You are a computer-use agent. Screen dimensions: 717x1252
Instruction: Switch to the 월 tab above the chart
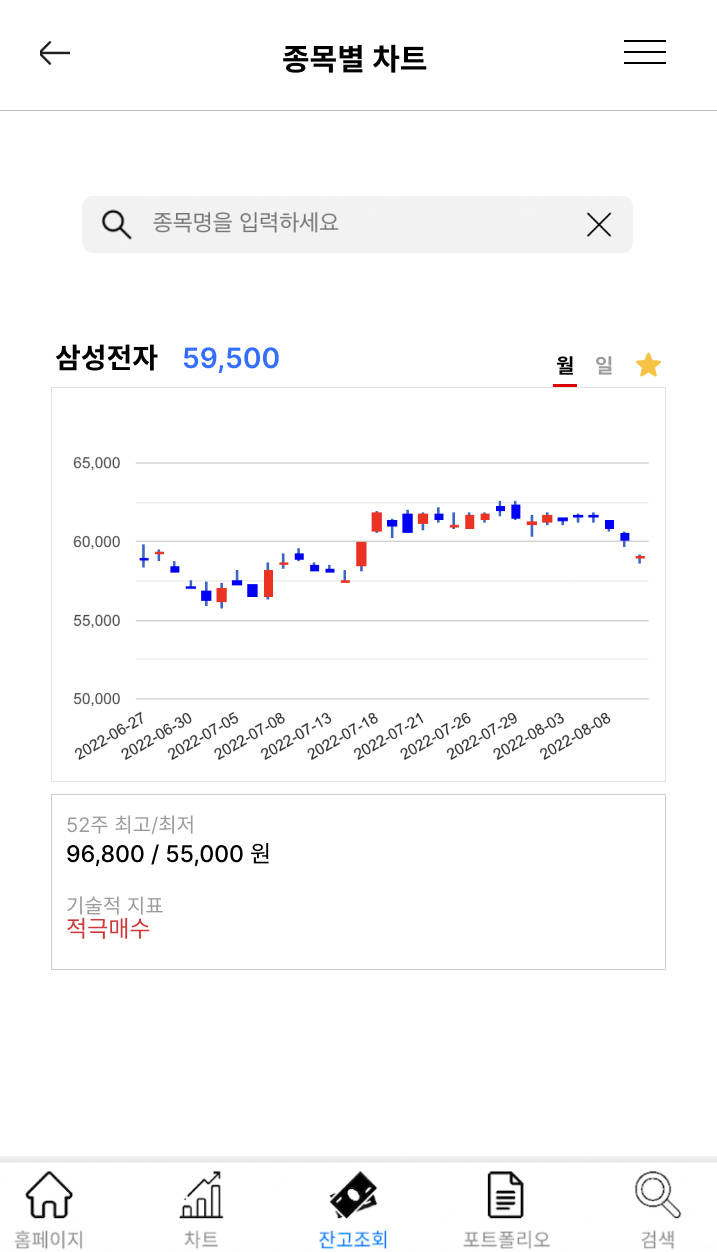[565, 366]
